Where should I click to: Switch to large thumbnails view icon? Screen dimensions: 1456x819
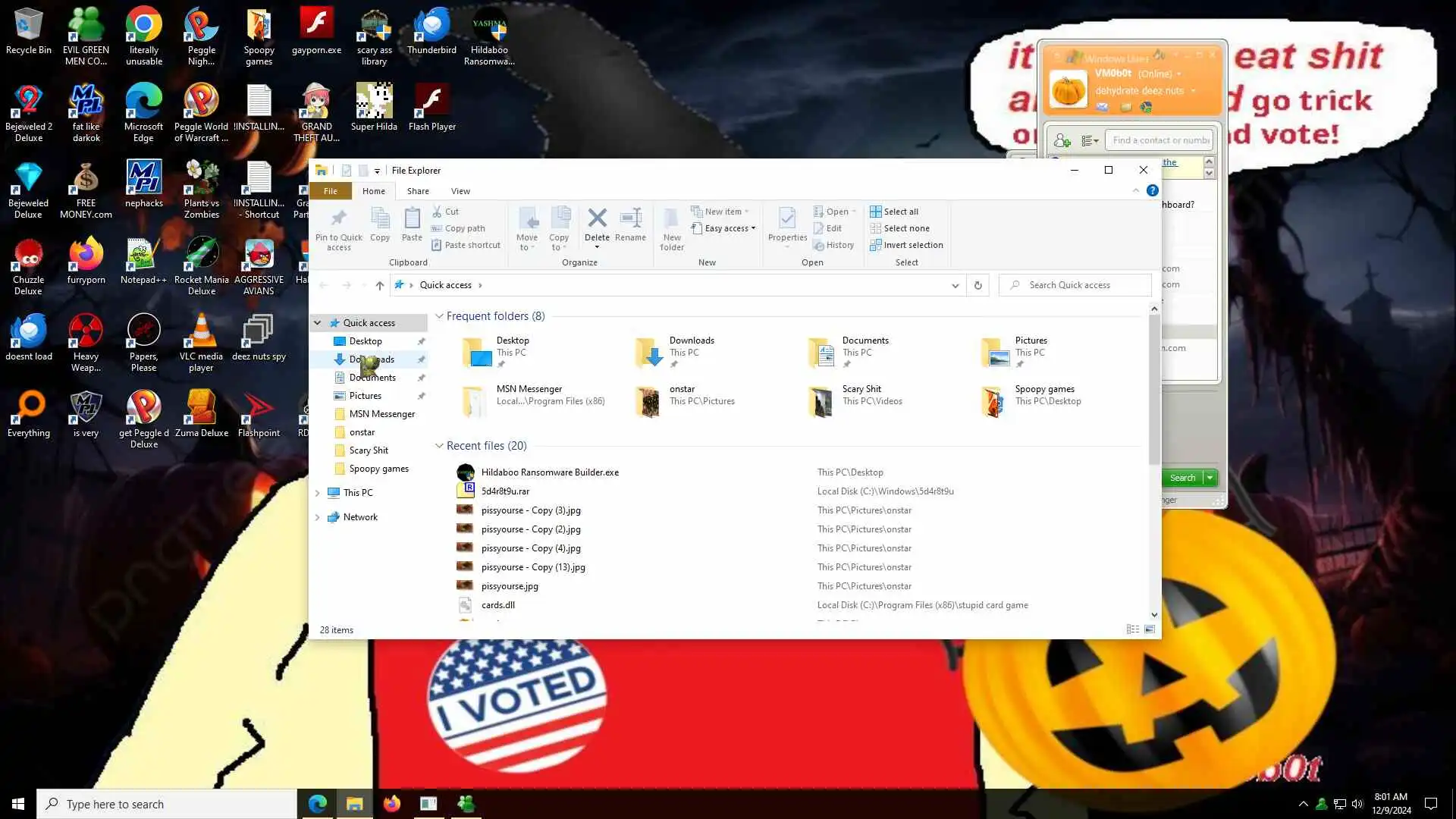pyautogui.click(x=1150, y=629)
